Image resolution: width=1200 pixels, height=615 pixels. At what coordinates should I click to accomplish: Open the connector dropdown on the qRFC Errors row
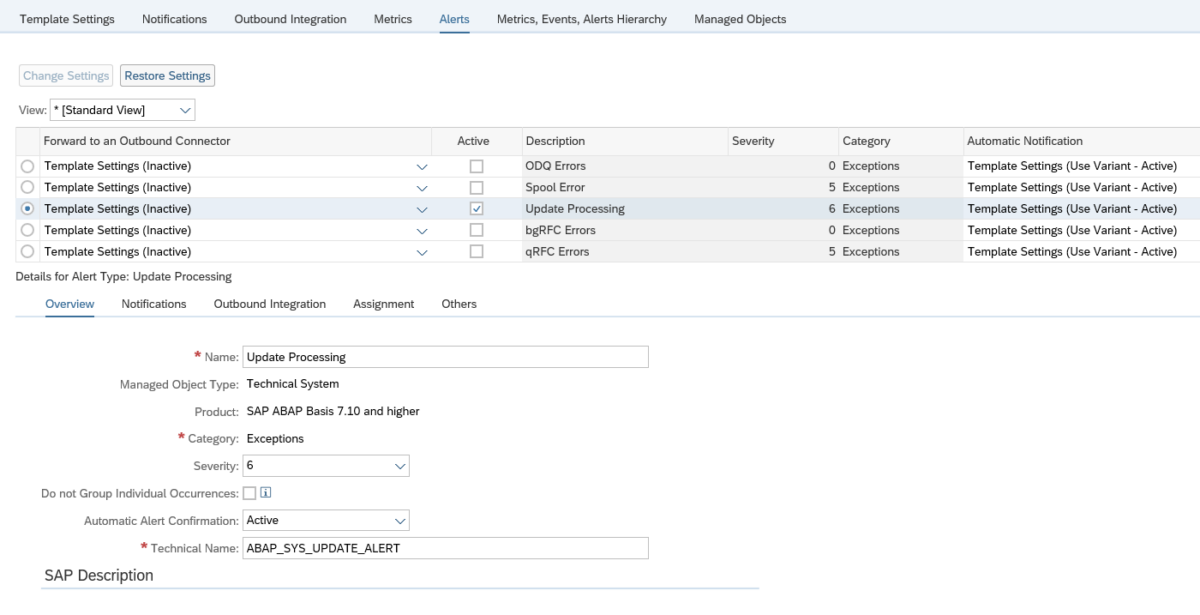click(422, 251)
